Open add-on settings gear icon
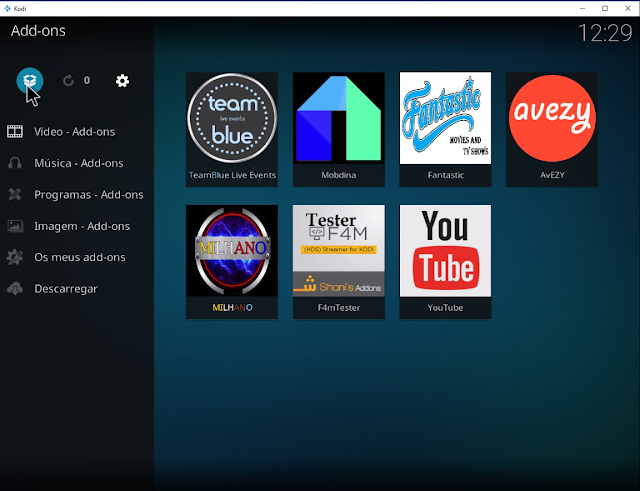This screenshot has height=491, width=640. 122,81
